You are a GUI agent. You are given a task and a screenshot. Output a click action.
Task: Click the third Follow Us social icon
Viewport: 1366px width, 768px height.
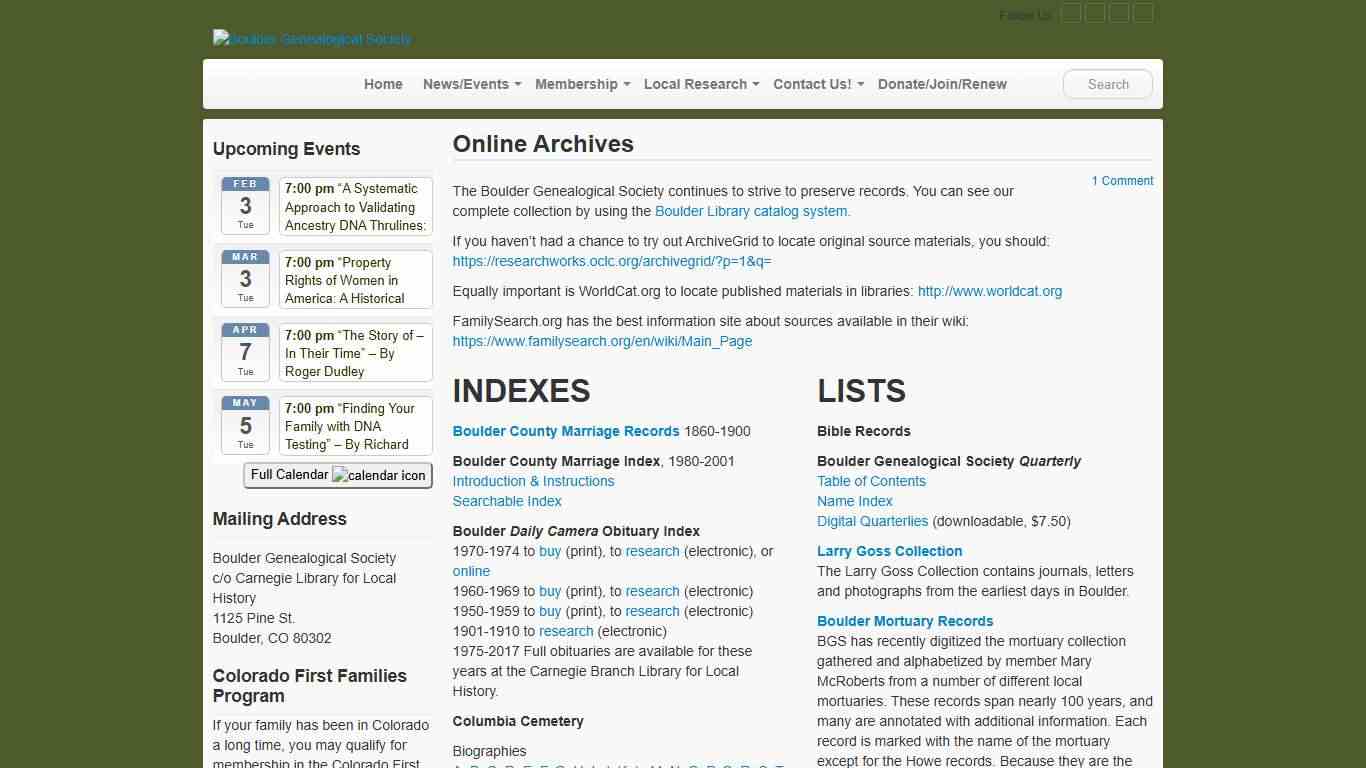coord(1119,13)
